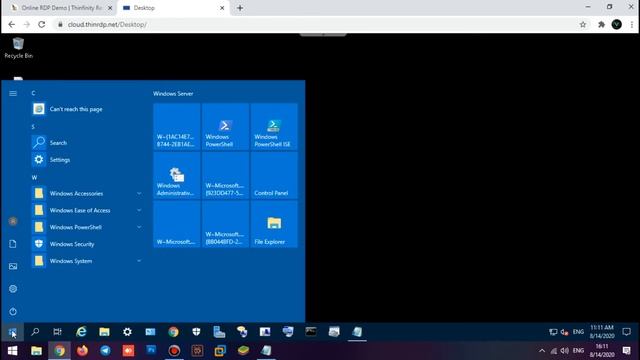Click the letter W header in app list

(34, 178)
